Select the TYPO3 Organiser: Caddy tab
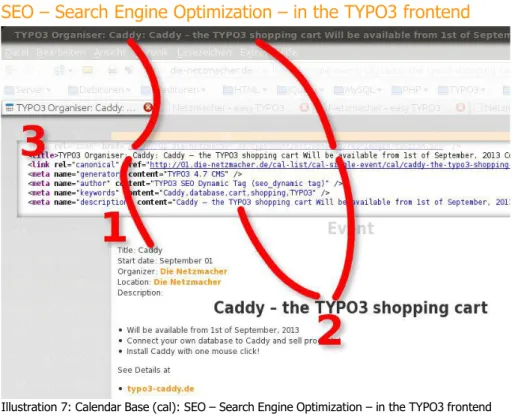Screen dimensions: 512x417 76,108
